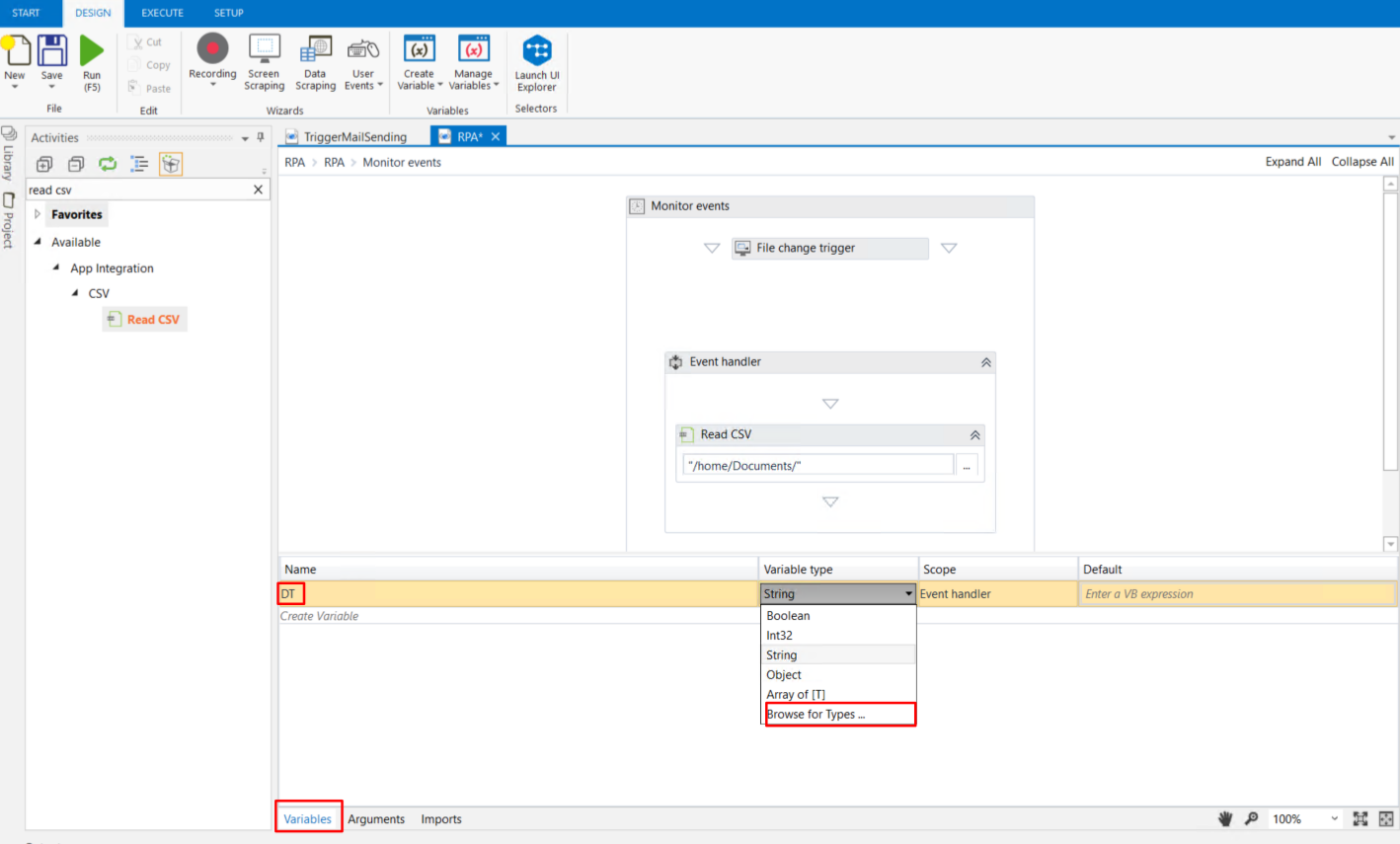Toggle the fit-to-screen icon at bottom right
Image resolution: width=1400 pixels, height=844 pixels.
point(1360,818)
